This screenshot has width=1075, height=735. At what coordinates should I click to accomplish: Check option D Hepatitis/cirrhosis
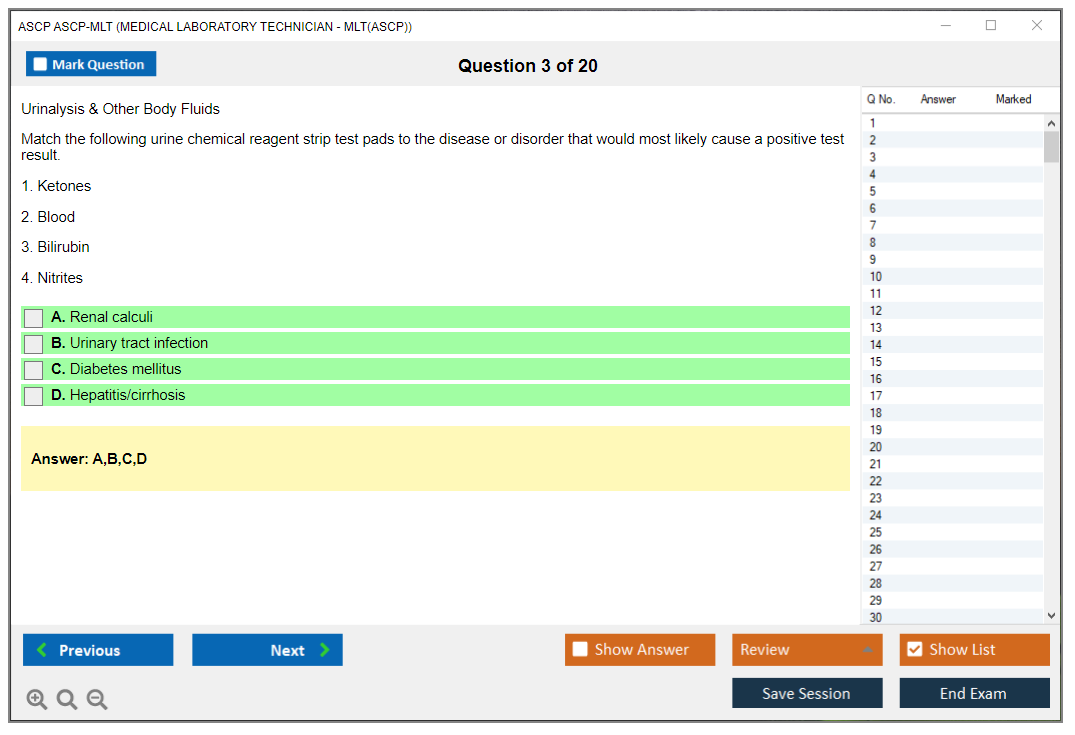(x=34, y=396)
